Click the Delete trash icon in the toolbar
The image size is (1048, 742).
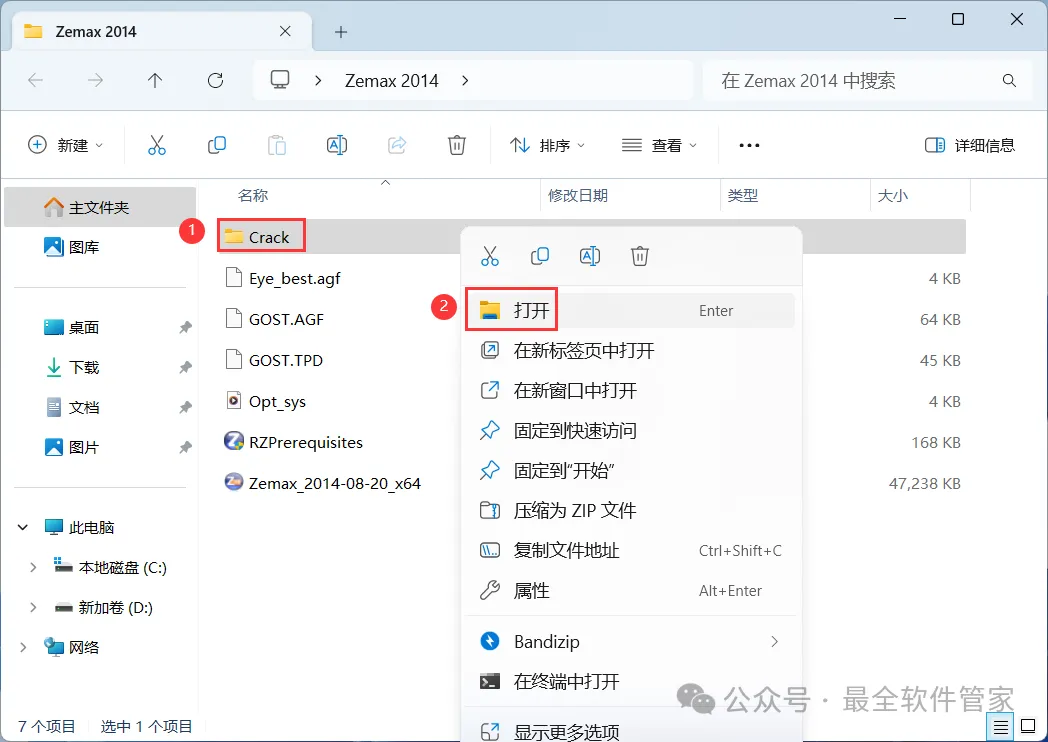[x=456, y=145]
